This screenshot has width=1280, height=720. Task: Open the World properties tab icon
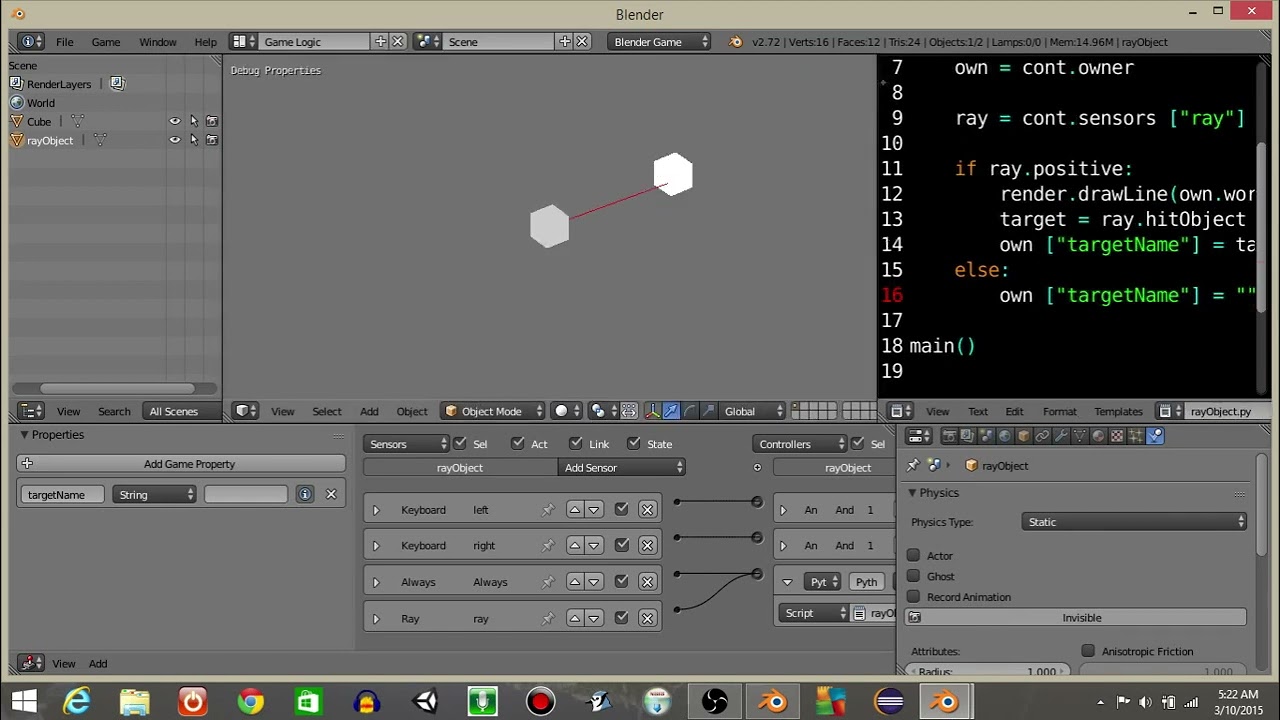tap(1004, 435)
